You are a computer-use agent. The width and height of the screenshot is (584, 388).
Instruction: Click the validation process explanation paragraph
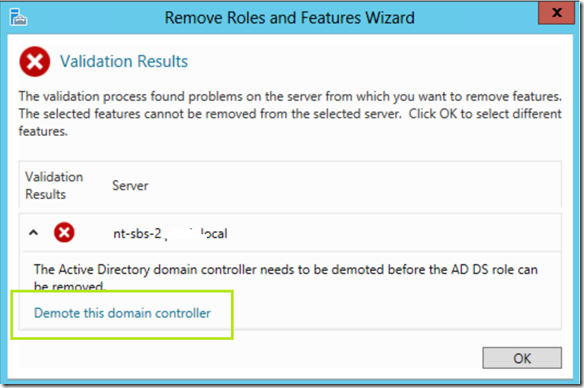pyautogui.click(x=290, y=114)
